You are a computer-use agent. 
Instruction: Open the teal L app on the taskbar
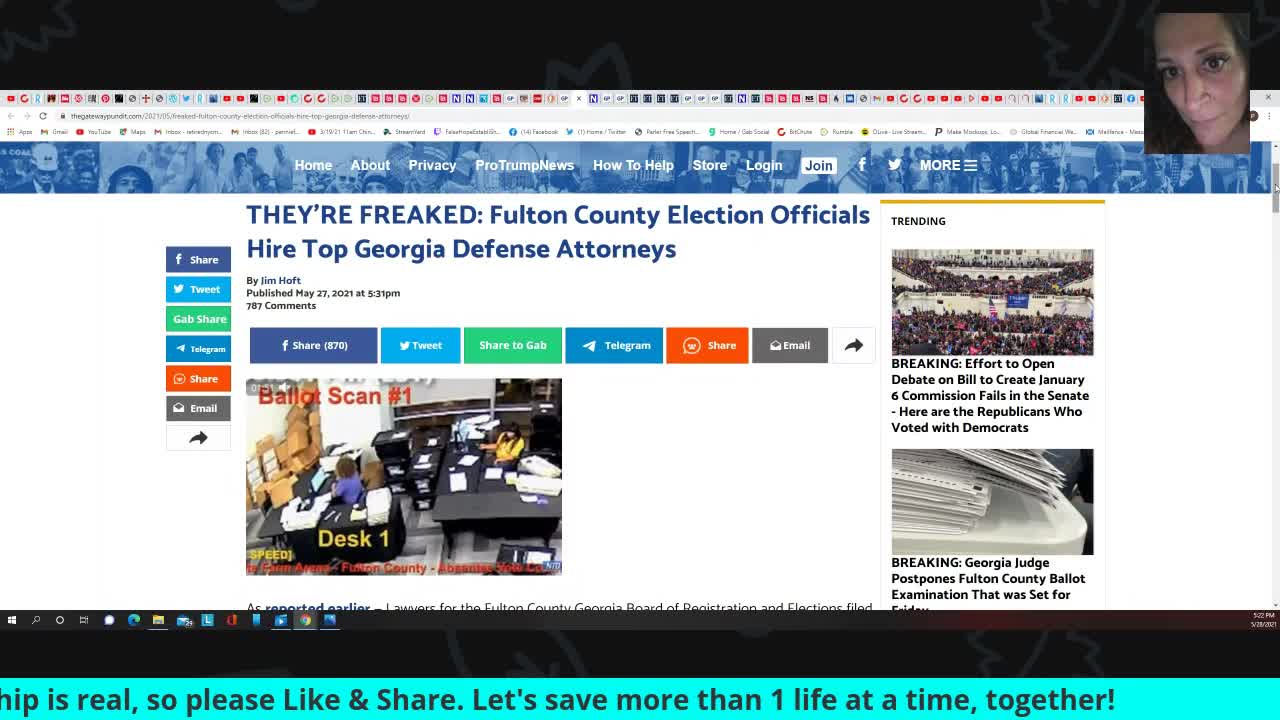tap(207, 620)
